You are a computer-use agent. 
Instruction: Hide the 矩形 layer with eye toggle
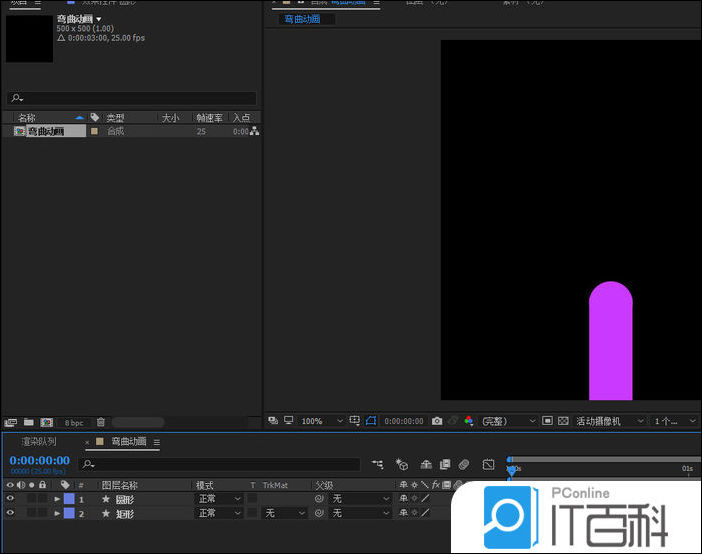11,513
